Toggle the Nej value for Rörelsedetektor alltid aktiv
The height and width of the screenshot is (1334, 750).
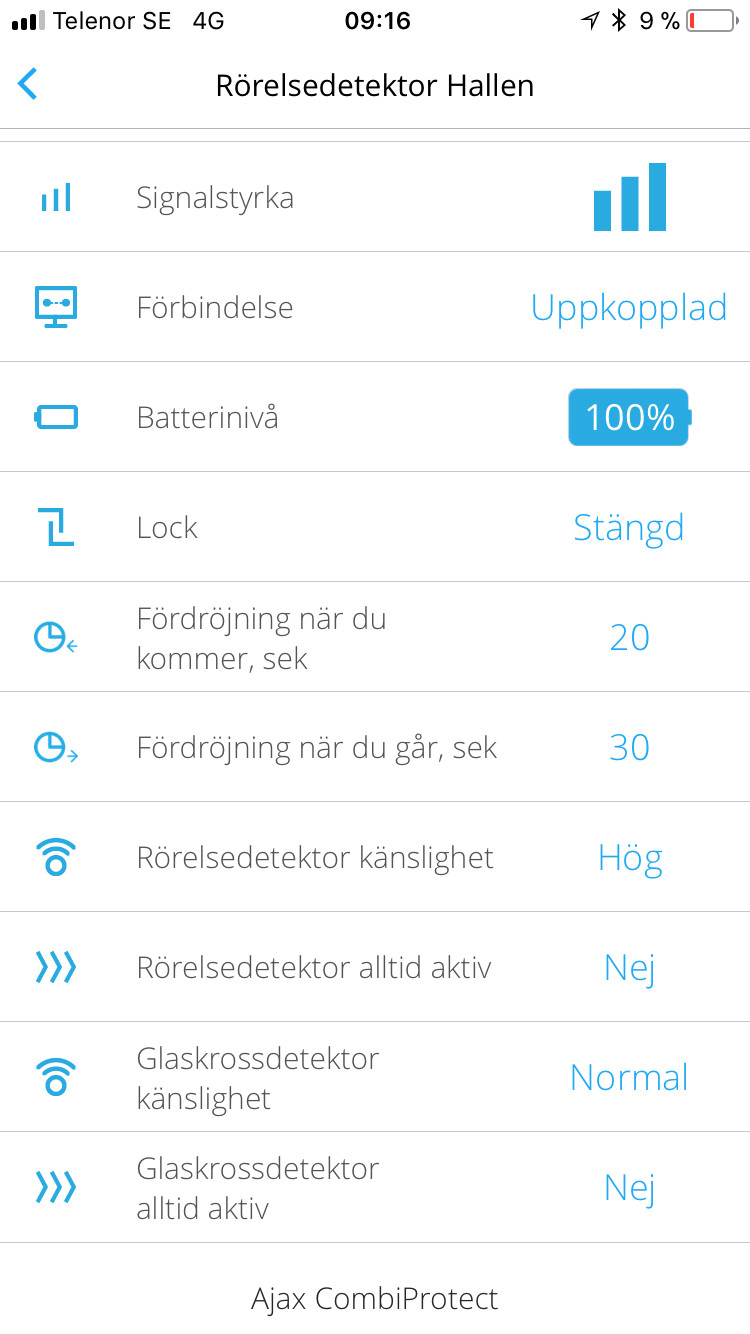pyautogui.click(x=629, y=967)
